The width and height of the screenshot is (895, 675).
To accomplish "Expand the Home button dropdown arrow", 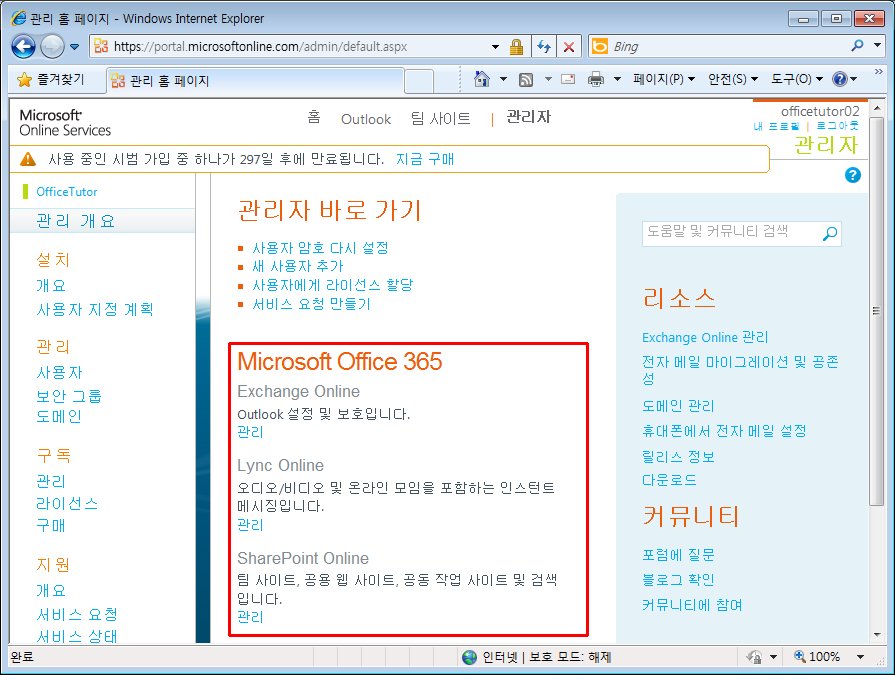I will [x=503, y=79].
